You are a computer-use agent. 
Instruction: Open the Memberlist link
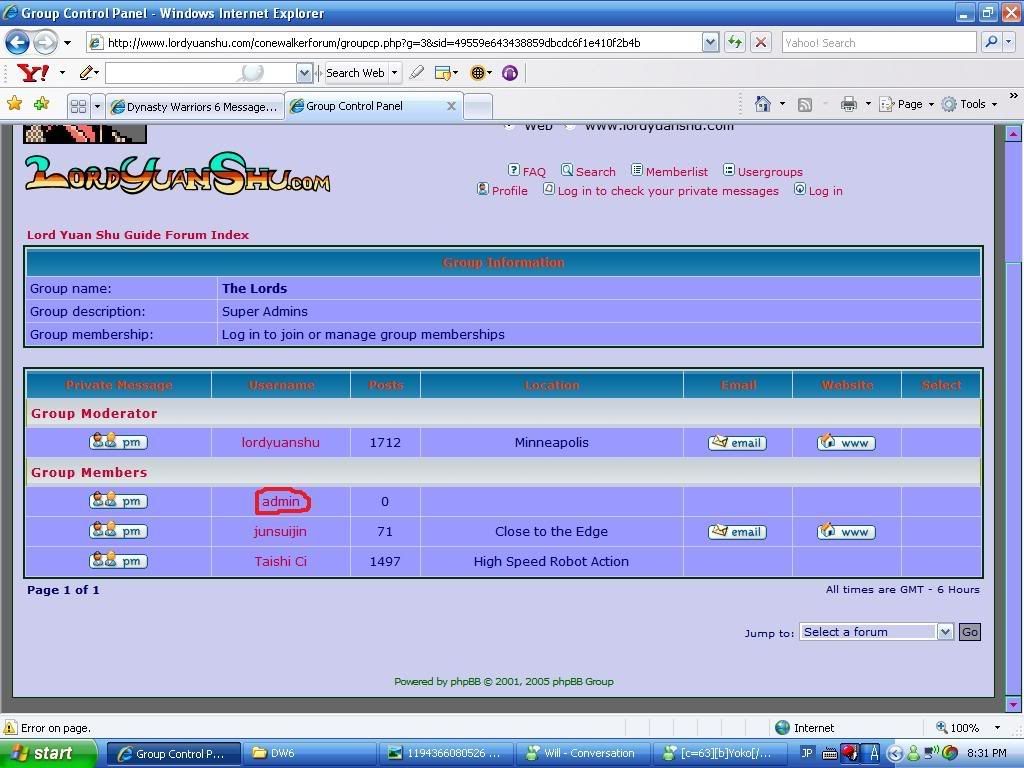[676, 172]
